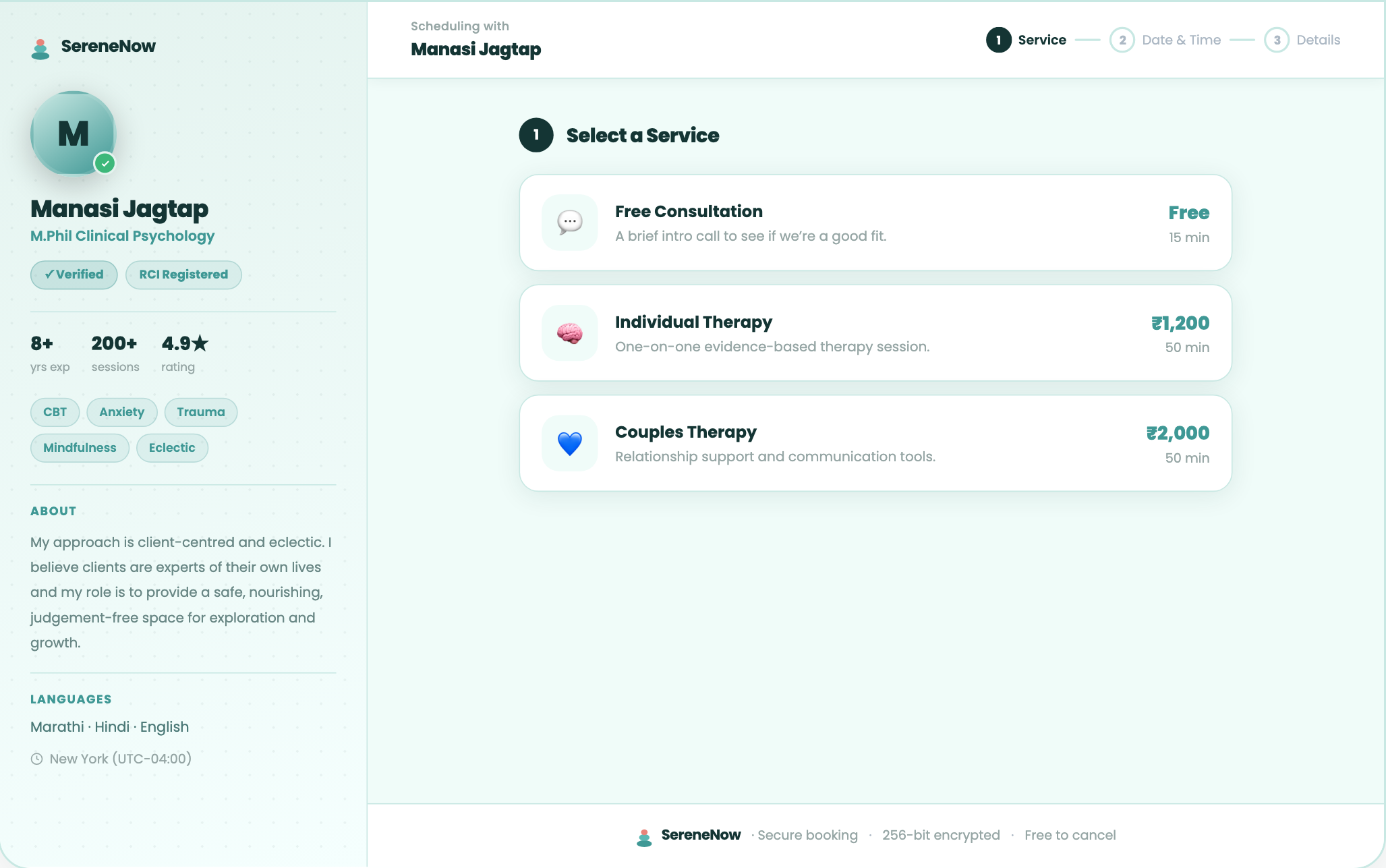The height and width of the screenshot is (868, 1386).
Task: Click the RCI Registered badge
Action: coord(183,274)
